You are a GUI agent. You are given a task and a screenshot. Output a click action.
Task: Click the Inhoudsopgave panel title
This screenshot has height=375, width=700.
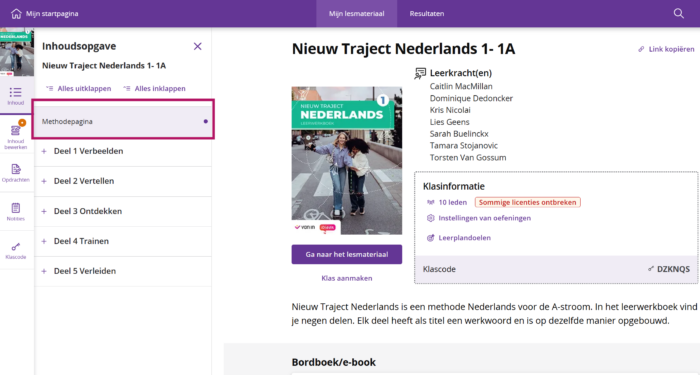[x=79, y=46]
